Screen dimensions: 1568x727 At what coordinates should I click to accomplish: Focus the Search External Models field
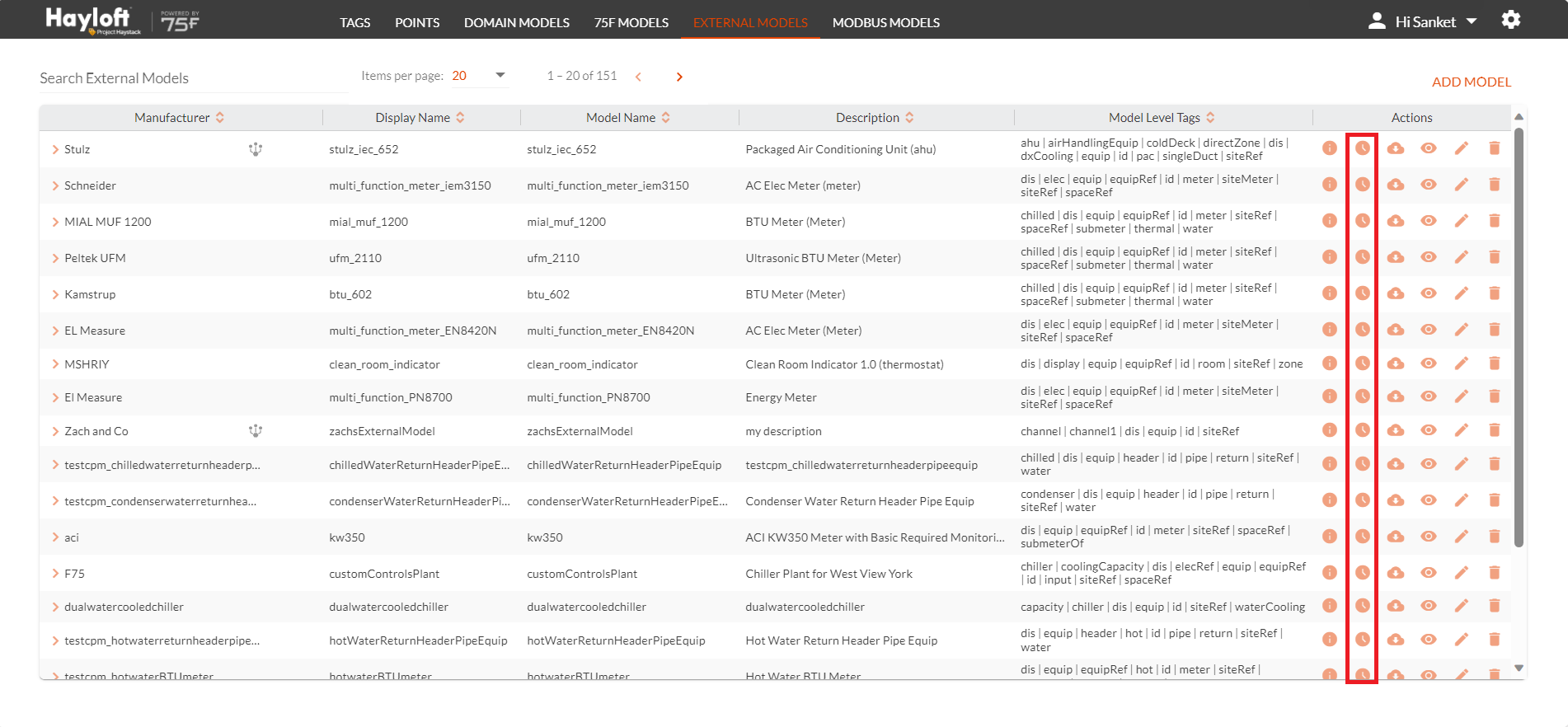pyautogui.click(x=194, y=78)
